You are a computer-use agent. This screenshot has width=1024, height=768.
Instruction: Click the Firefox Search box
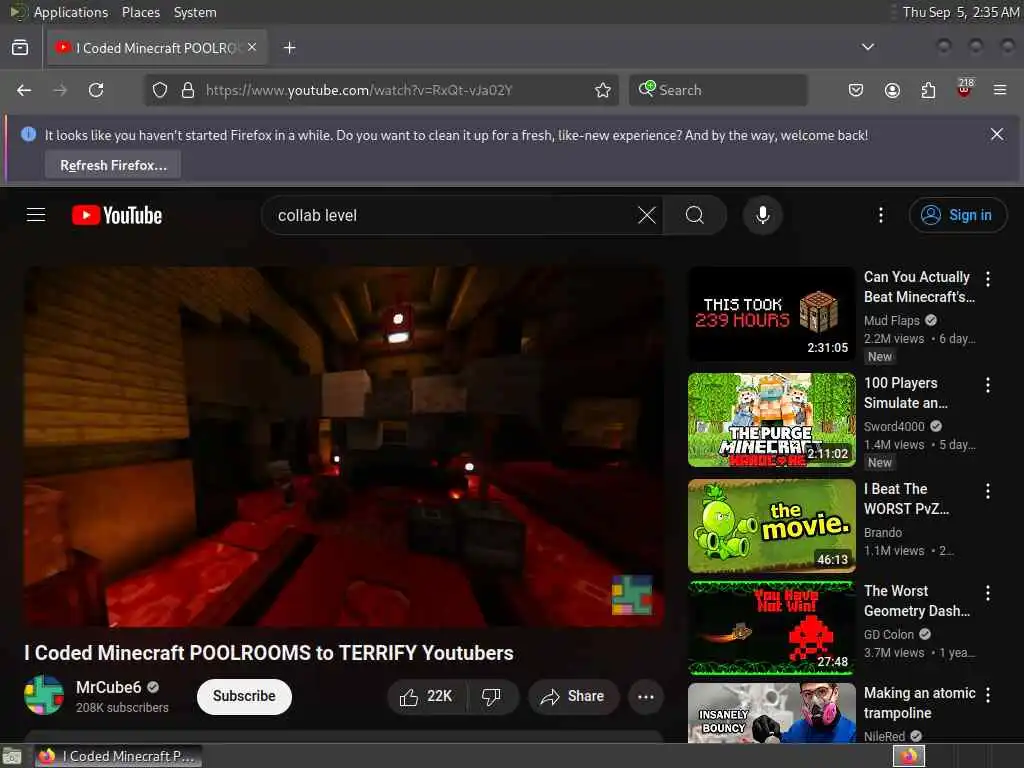click(x=718, y=90)
